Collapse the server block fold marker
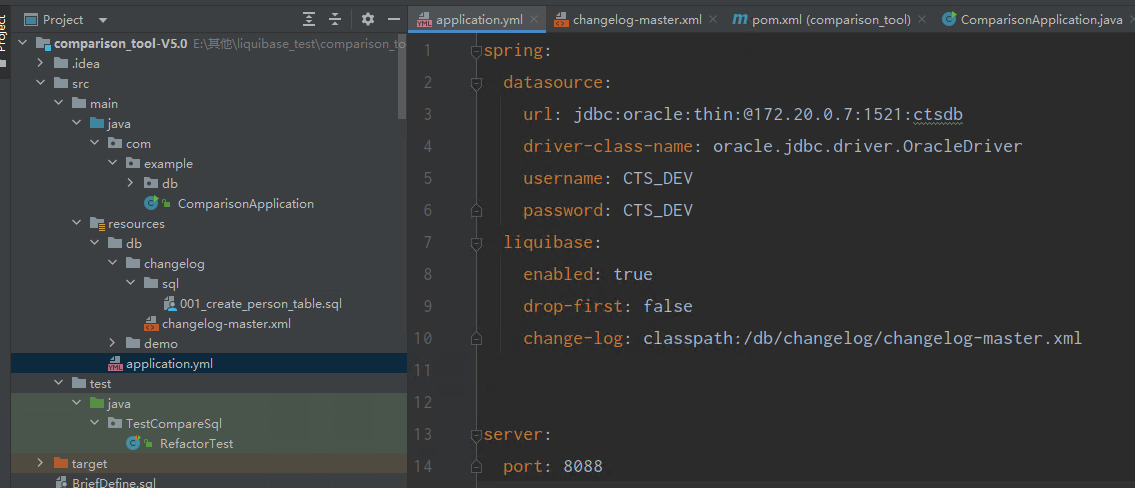 (477, 434)
